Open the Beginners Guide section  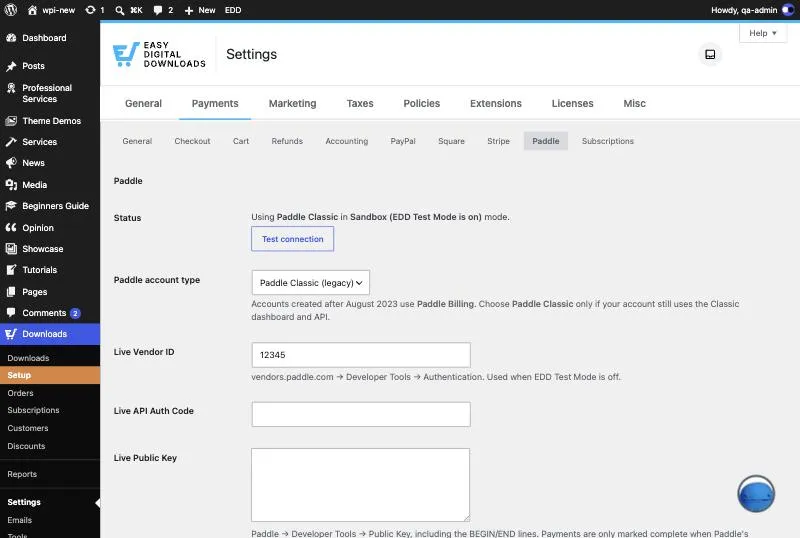pos(55,206)
